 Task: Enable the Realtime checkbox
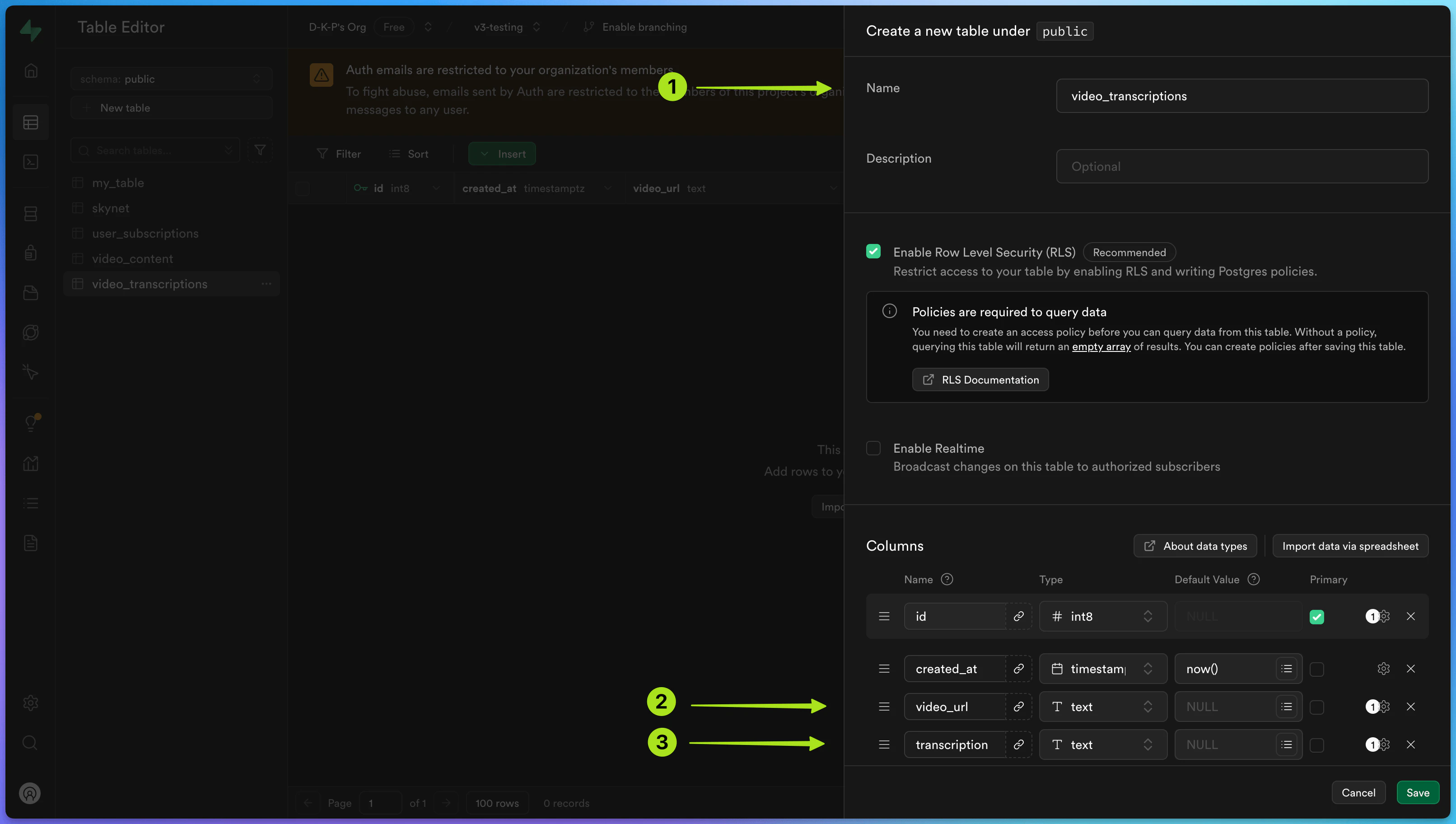873,448
